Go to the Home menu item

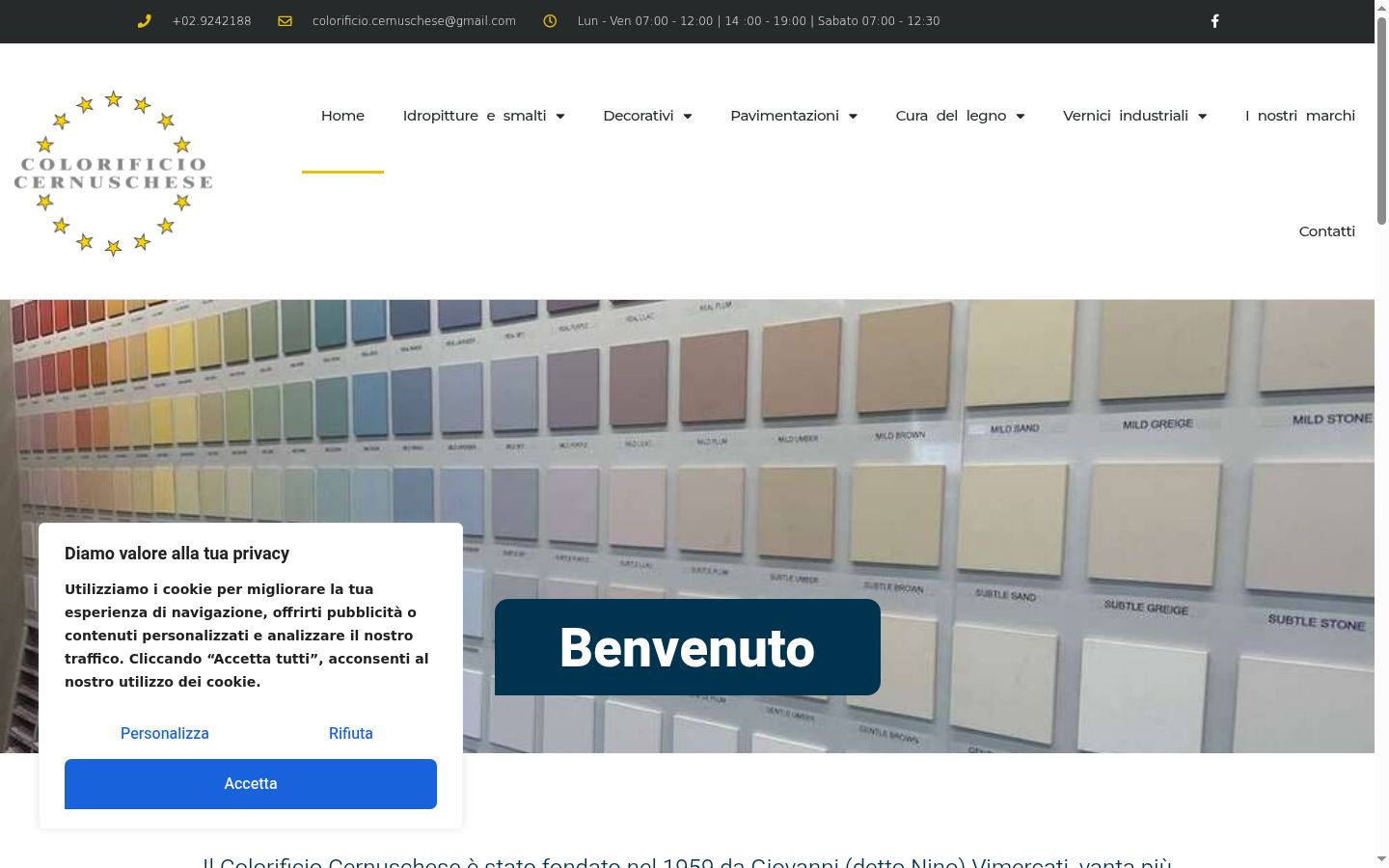(342, 116)
